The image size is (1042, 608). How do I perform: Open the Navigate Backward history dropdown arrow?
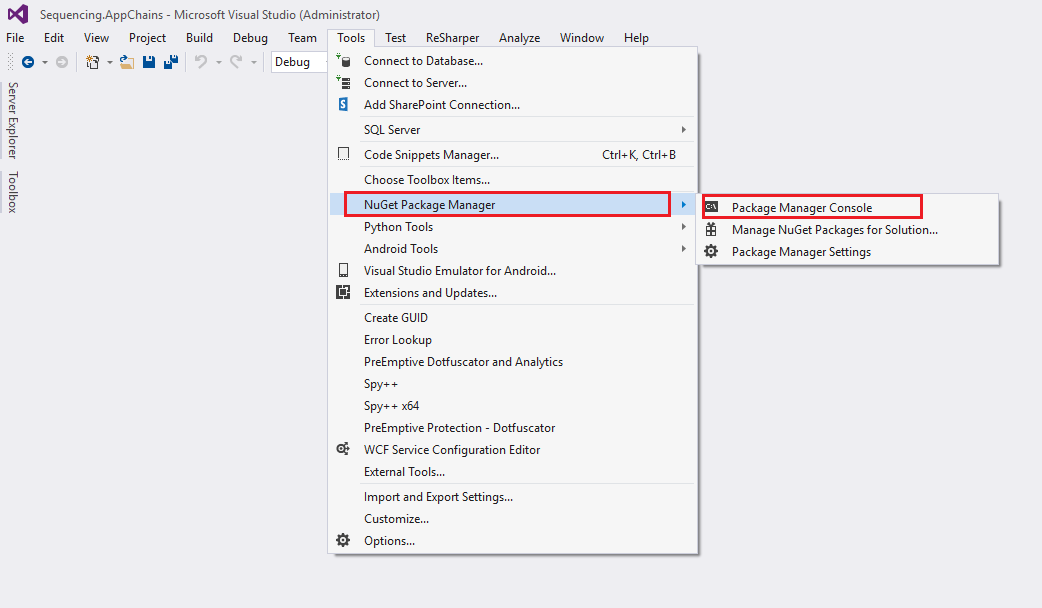tap(45, 62)
